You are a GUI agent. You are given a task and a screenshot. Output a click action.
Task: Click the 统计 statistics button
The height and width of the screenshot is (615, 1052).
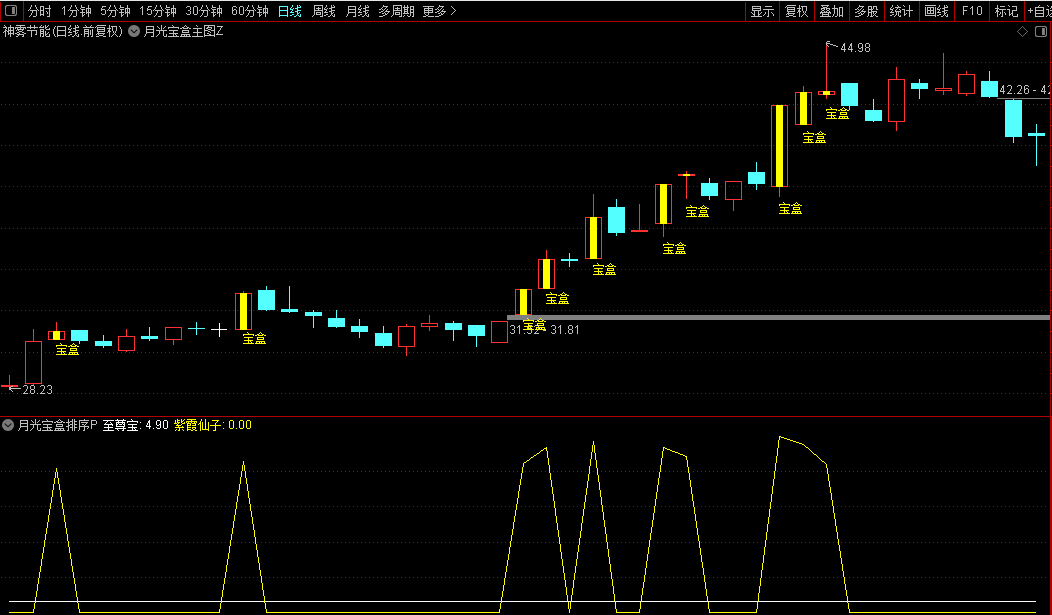coord(901,11)
